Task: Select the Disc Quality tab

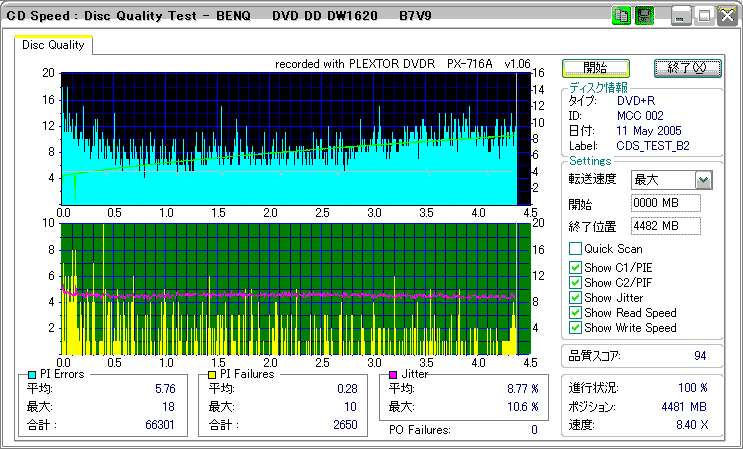Action: pos(54,45)
